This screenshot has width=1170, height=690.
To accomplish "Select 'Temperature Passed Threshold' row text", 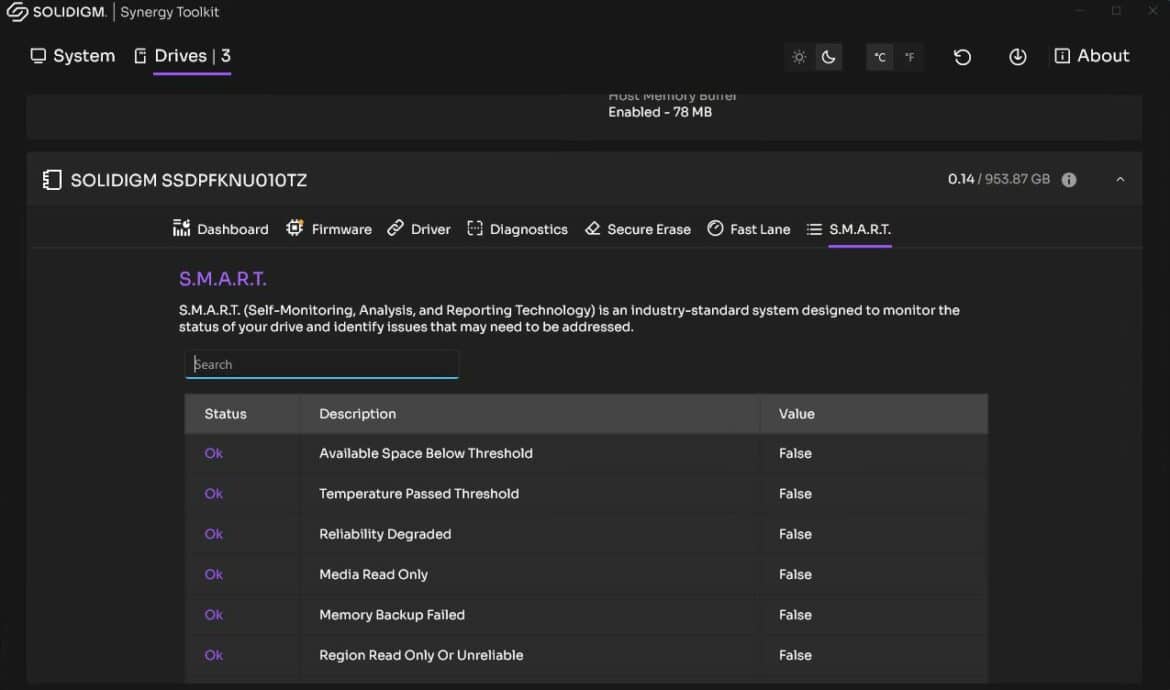I will coord(419,494).
